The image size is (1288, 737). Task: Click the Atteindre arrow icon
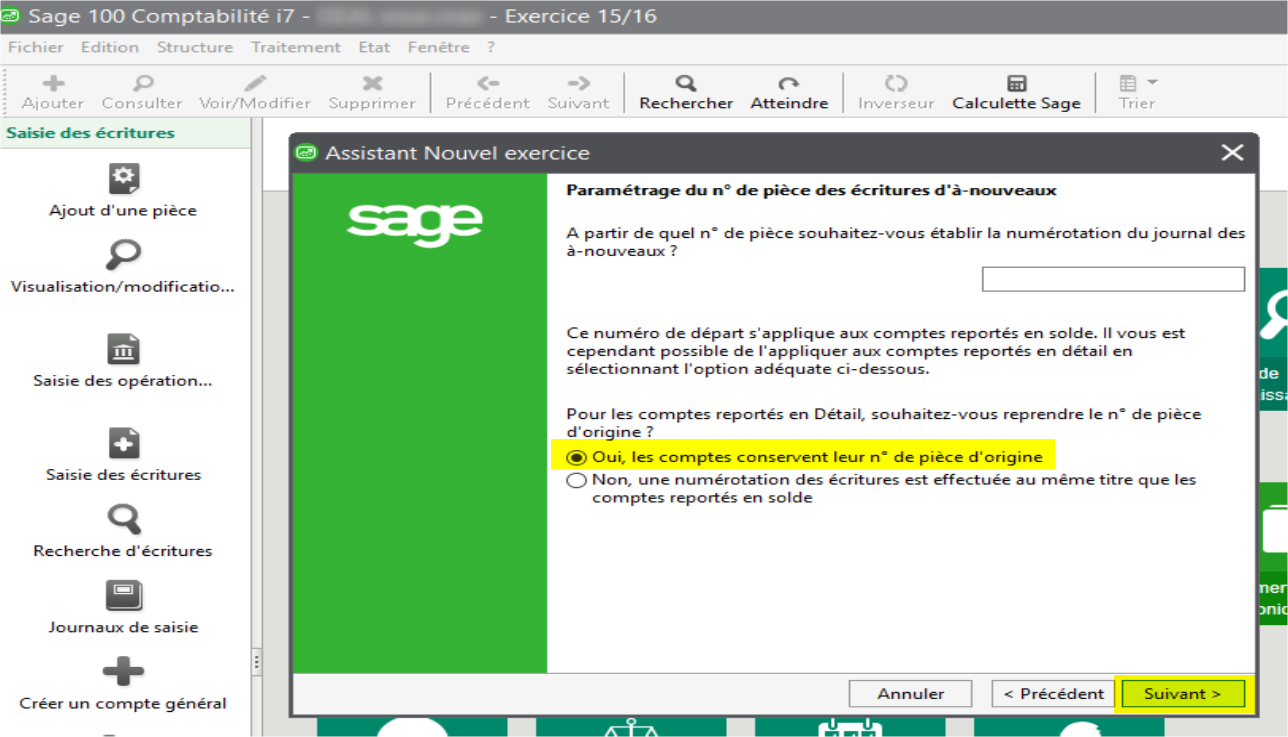(789, 84)
